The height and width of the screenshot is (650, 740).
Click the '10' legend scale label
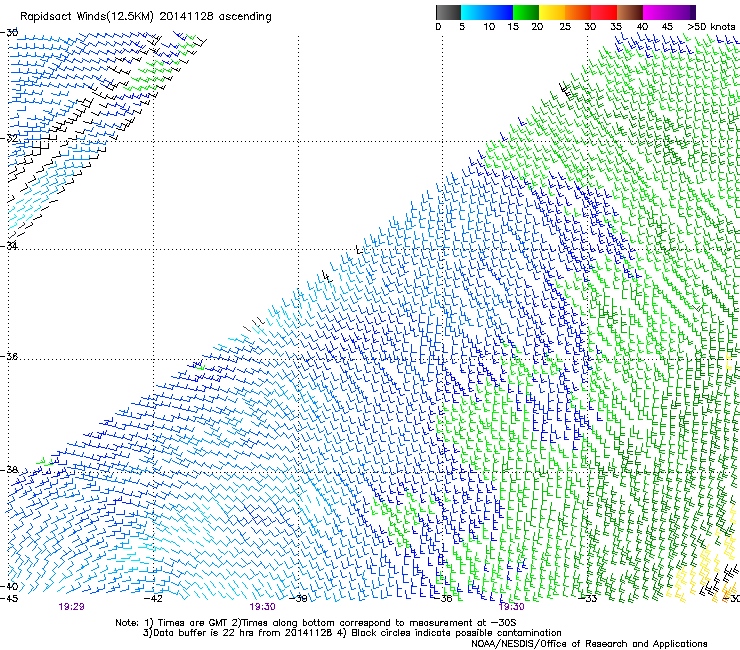point(489,27)
